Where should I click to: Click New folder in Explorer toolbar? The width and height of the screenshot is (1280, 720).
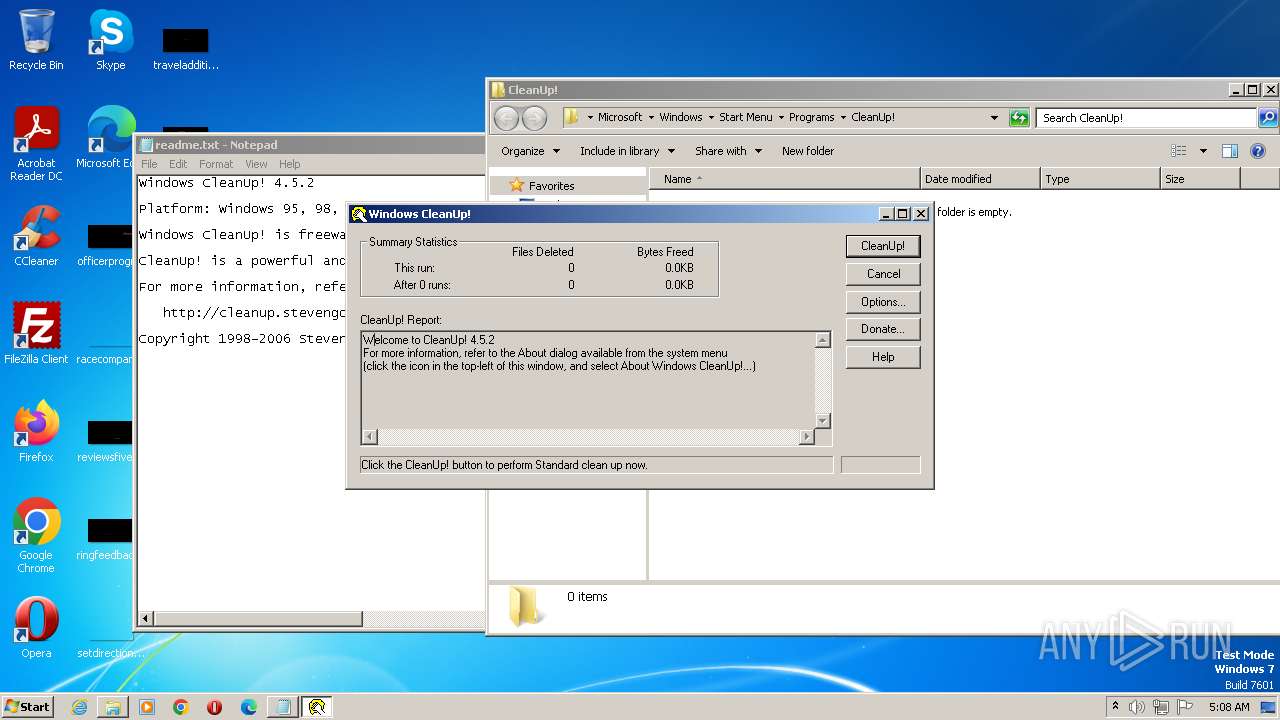click(808, 151)
